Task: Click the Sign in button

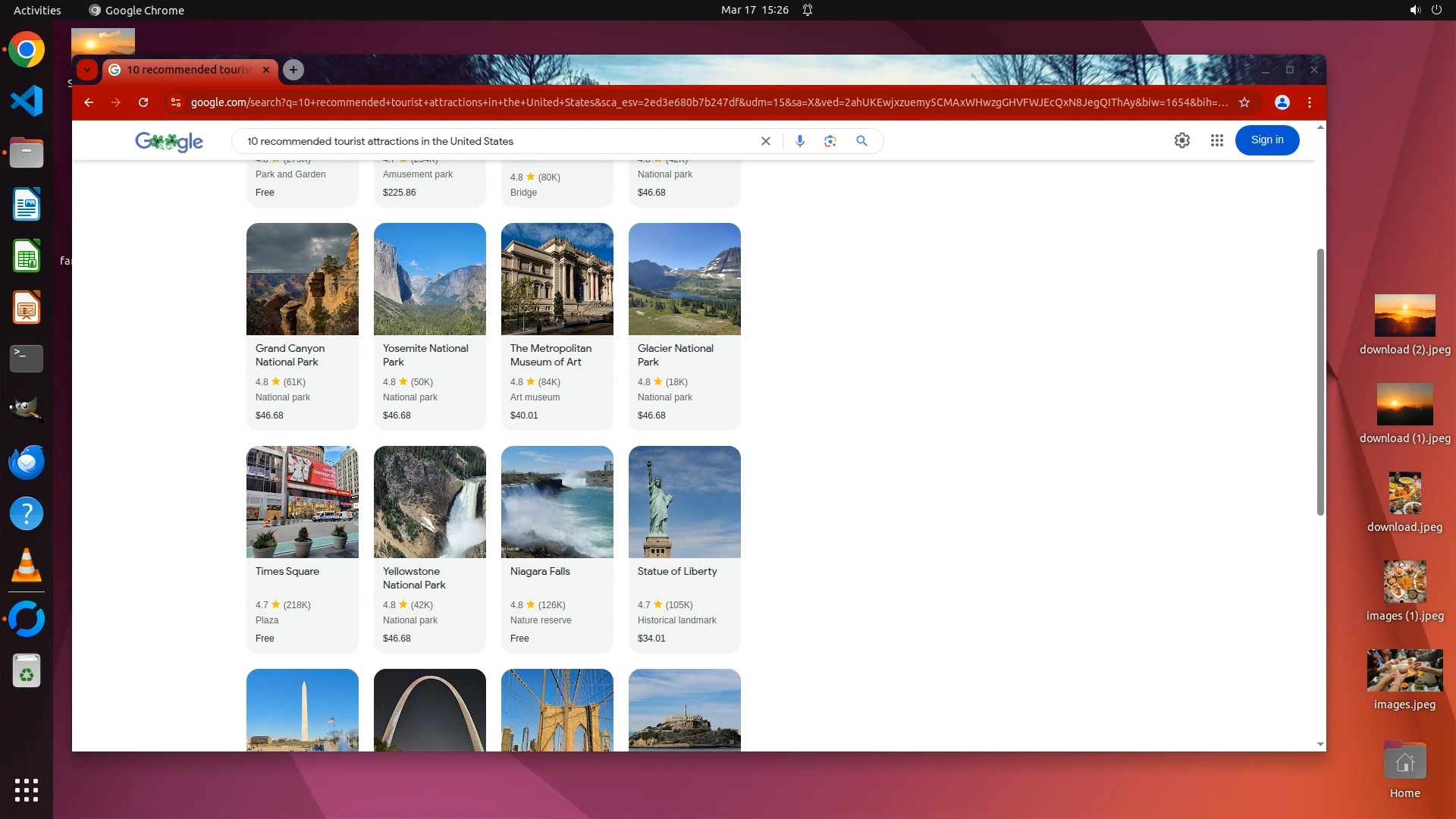Action: tap(1266, 140)
